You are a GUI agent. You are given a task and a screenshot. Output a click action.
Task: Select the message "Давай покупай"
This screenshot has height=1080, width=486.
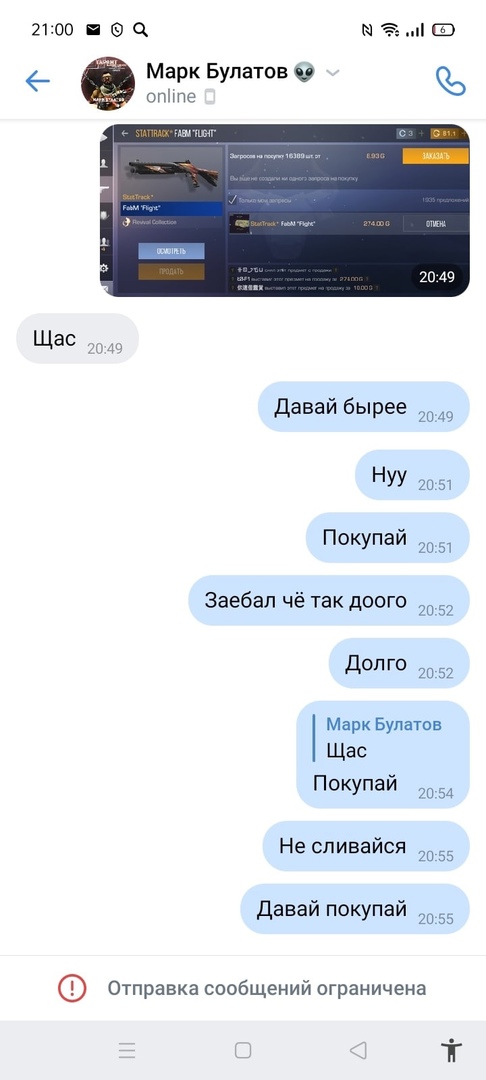(x=355, y=909)
